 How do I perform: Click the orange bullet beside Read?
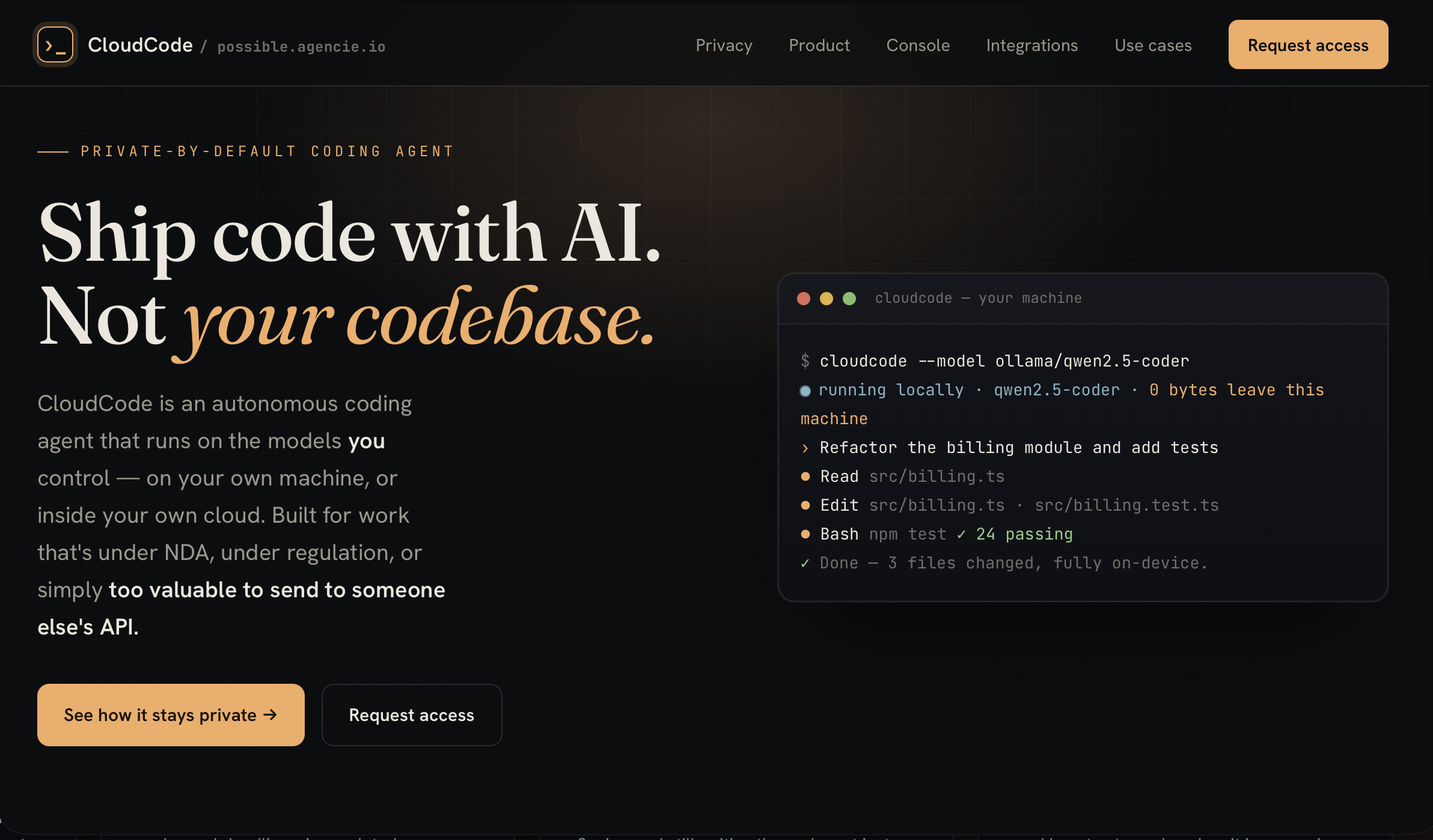(805, 476)
